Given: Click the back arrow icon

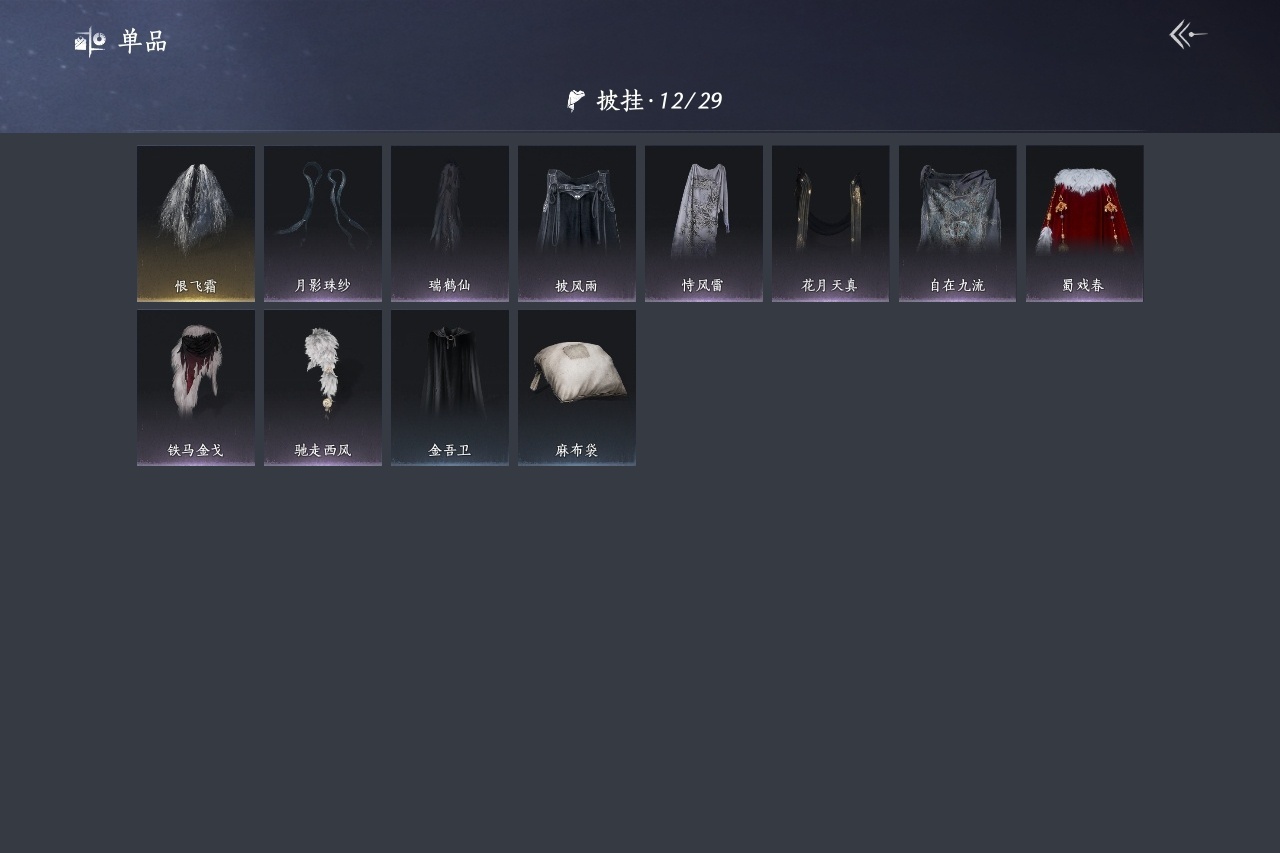Looking at the screenshot, I should [x=1188, y=35].
